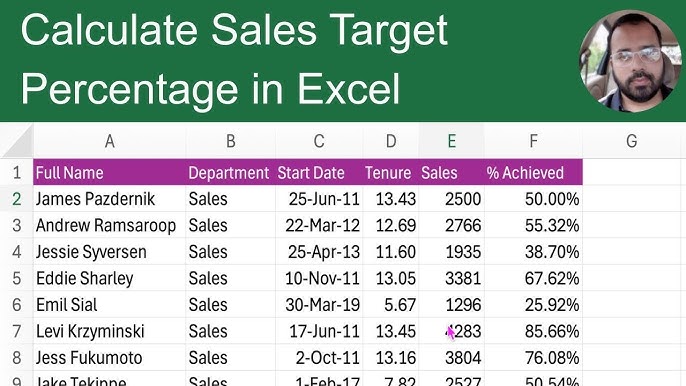
Task: Select cell with James Pazdernik
Action: (110, 199)
